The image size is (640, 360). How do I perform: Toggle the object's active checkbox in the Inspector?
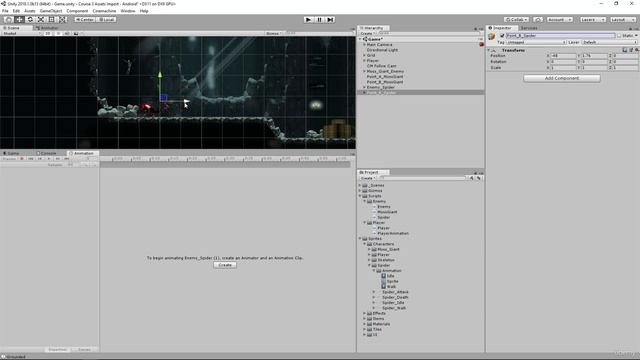pos(502,36)
